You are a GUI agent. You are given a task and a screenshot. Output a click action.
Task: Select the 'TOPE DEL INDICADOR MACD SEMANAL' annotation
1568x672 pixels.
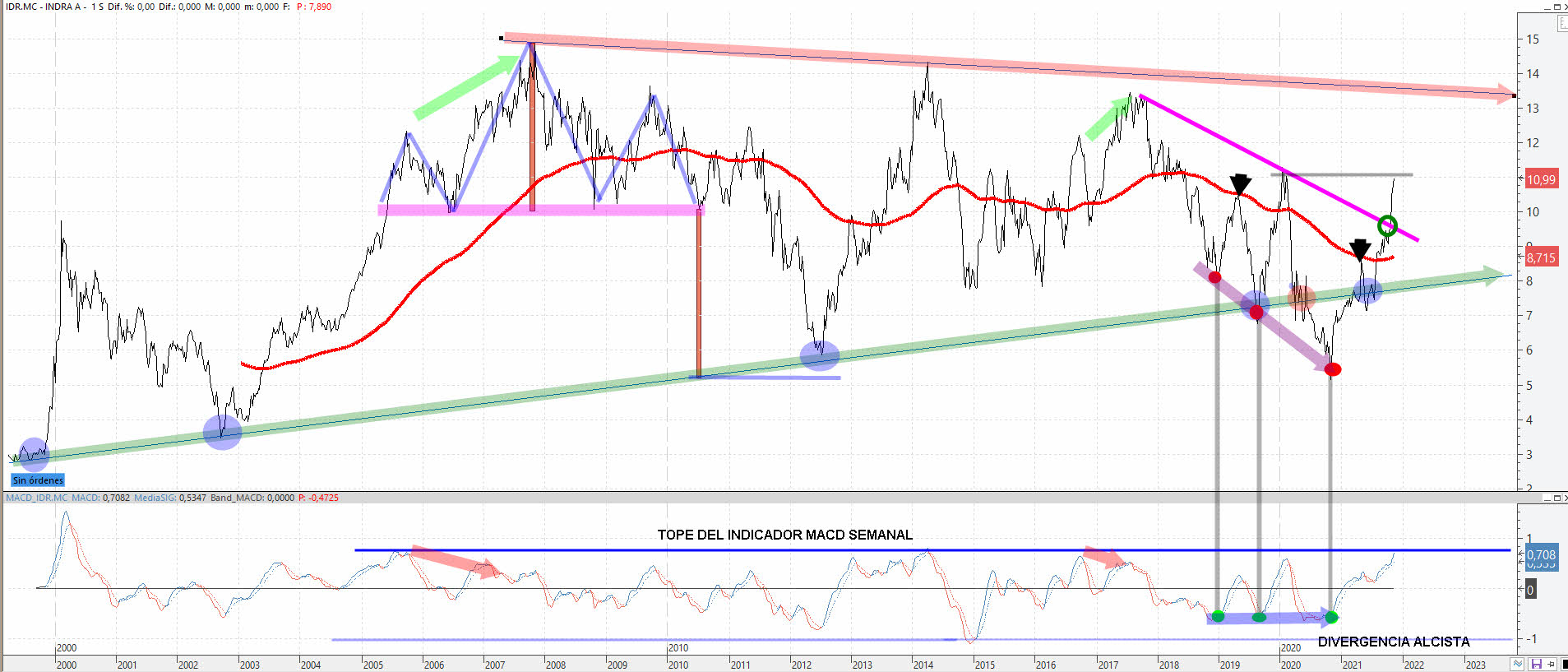coord(784,535)
